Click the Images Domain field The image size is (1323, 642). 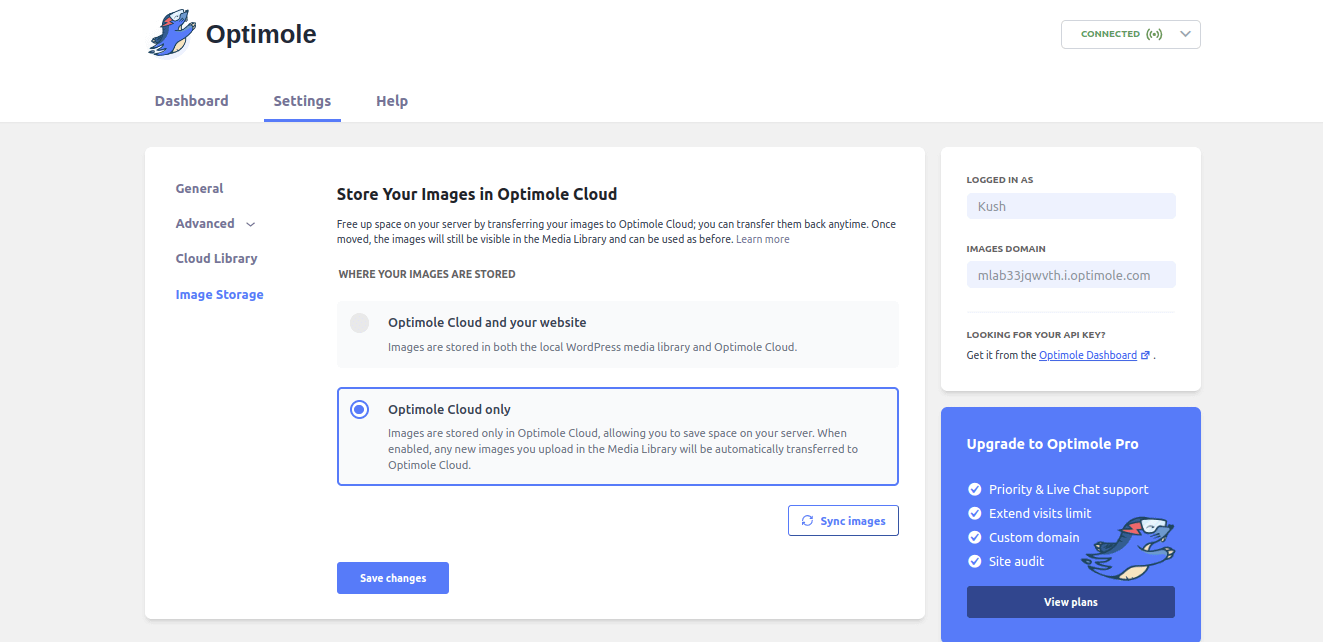(x=1070, y=275)
